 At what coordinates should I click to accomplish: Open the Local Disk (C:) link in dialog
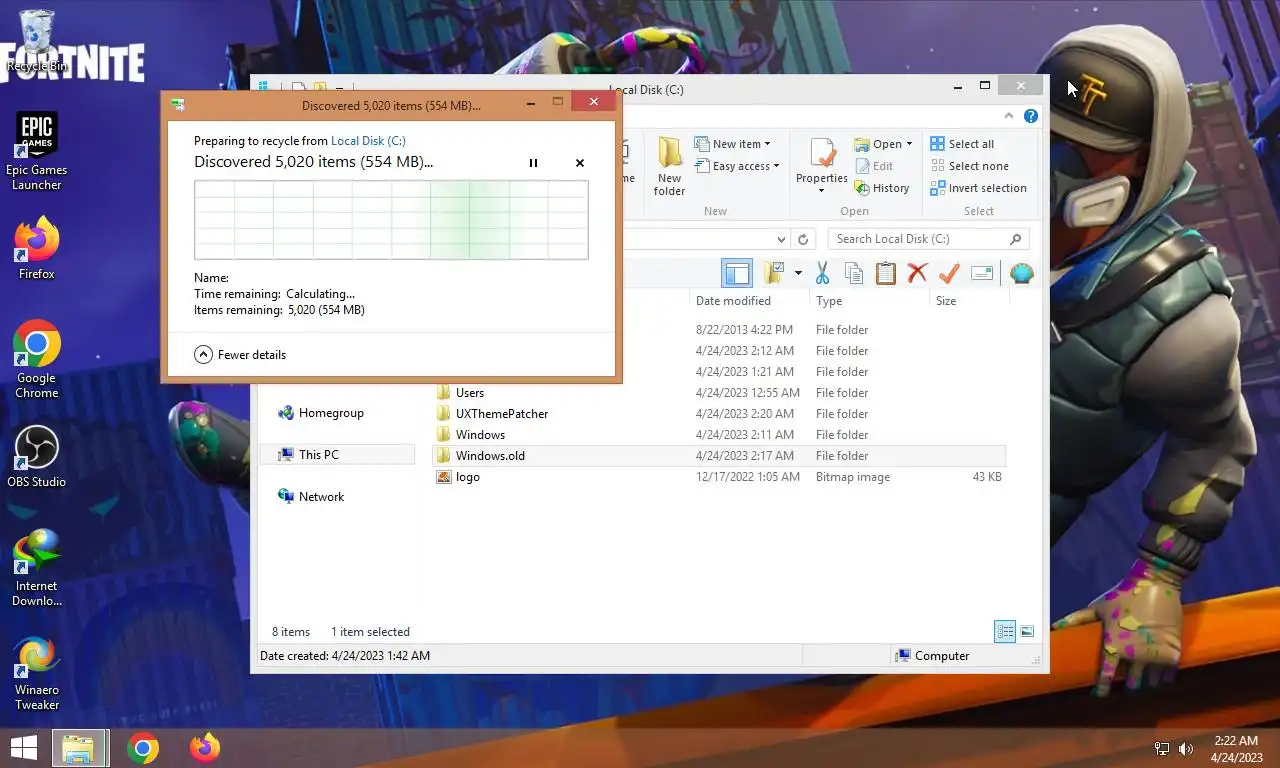pyautogui.click(x=368, y=141)
